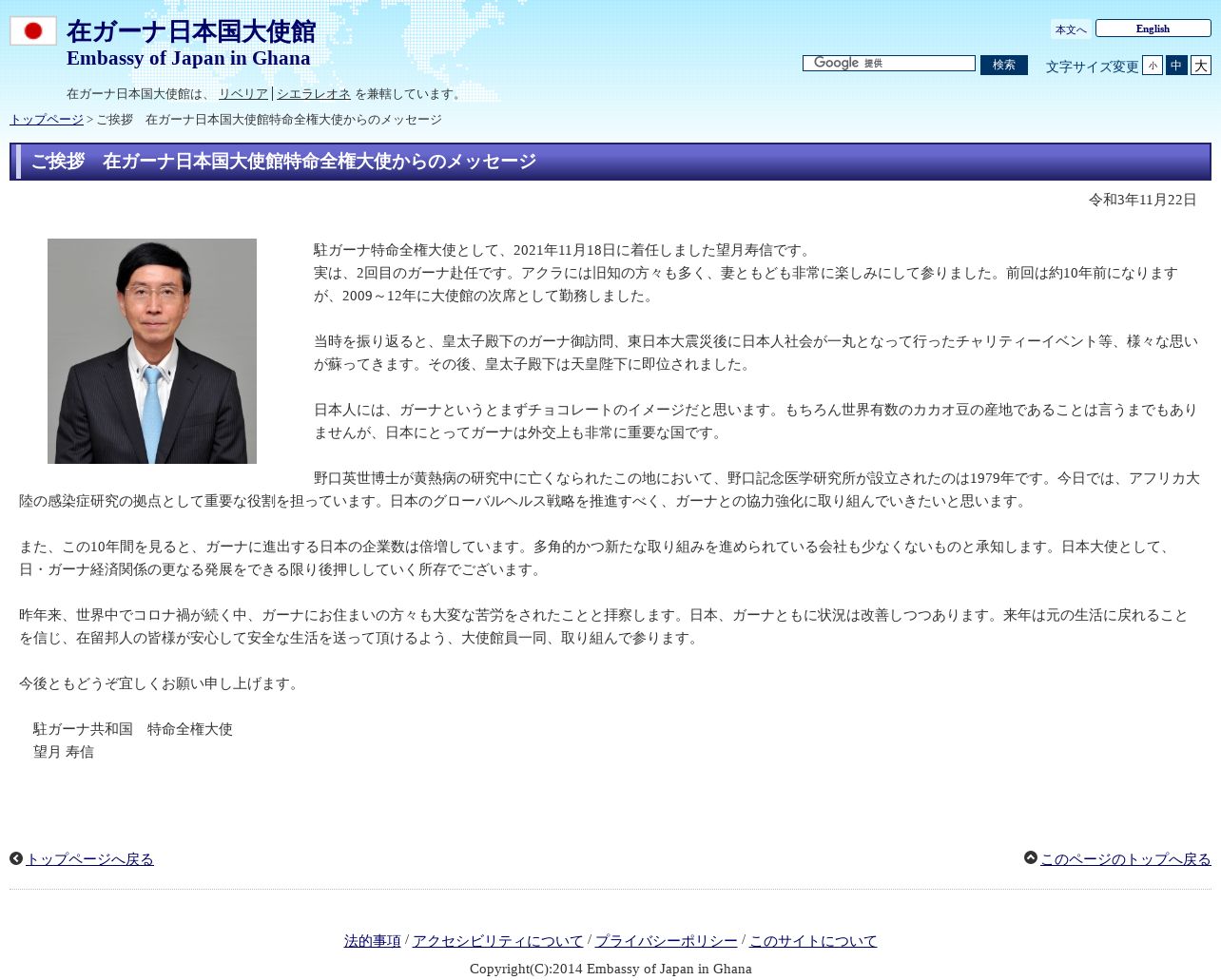Screen dimensions: 1221x980
Task: Set font size to medium (中)
Action: pos(1176,66)
